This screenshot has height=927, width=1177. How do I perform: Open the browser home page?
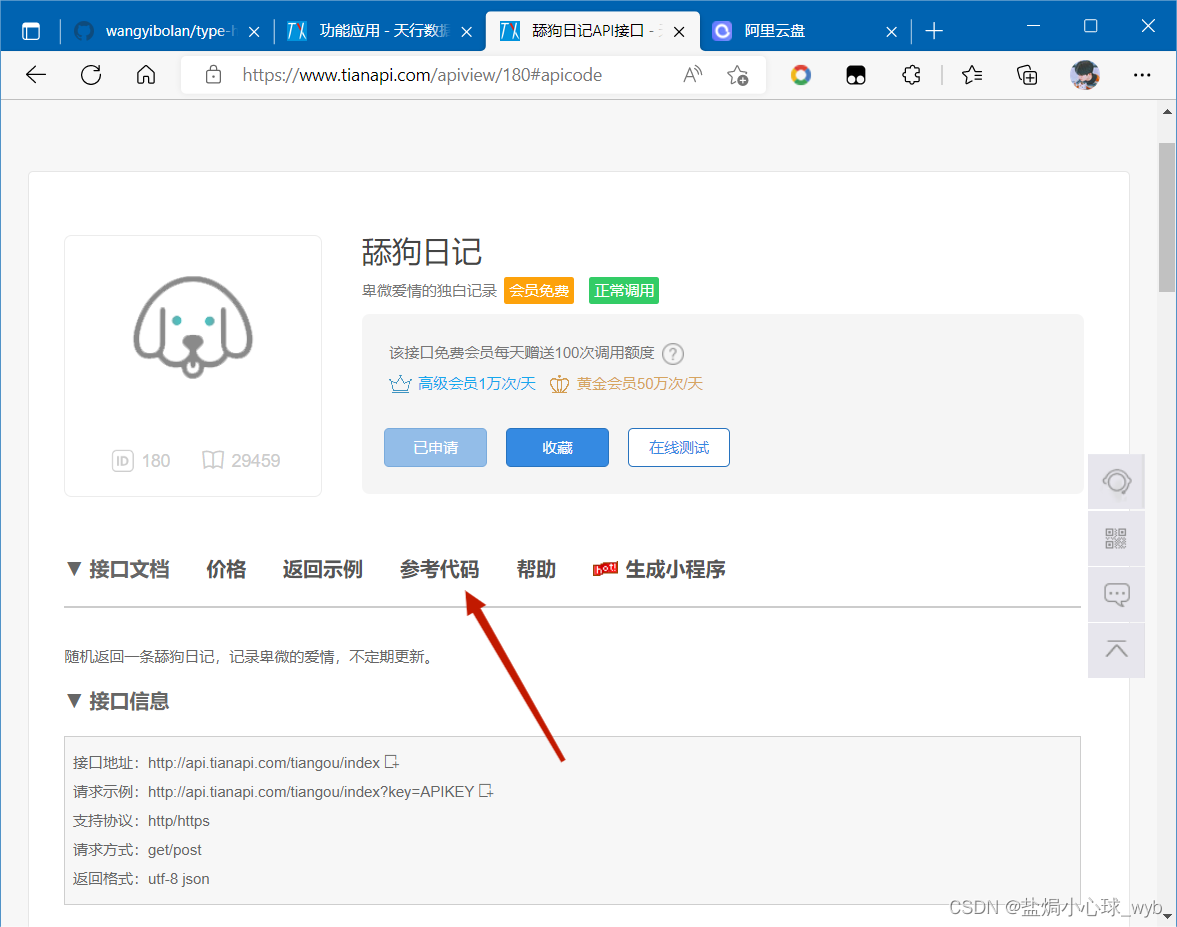[x=146, y=74]
